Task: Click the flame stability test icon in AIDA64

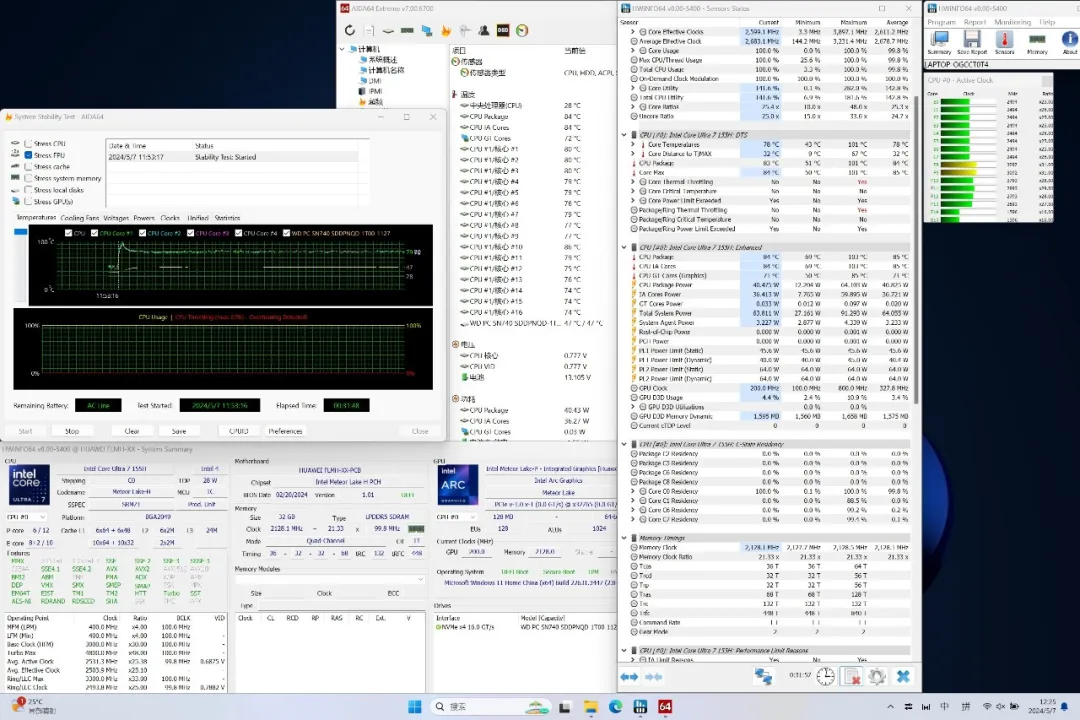Action: (x=445, y=31)
